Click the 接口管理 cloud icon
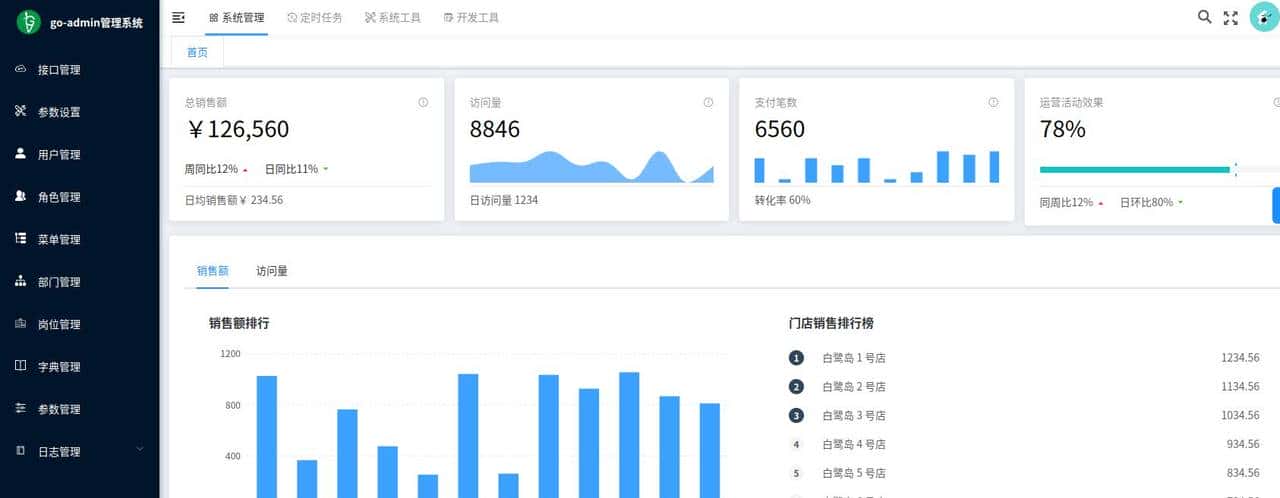 (x=20, y=69)
